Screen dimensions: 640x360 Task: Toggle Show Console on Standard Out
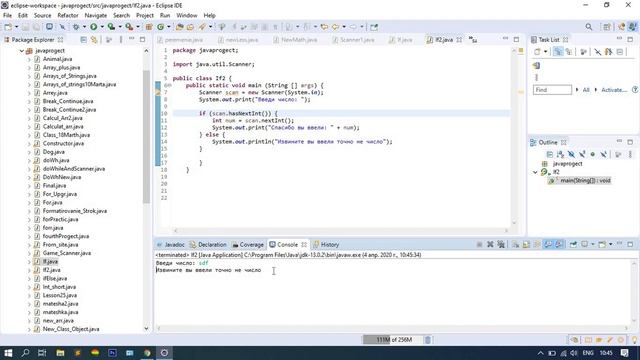coord(548,244)
